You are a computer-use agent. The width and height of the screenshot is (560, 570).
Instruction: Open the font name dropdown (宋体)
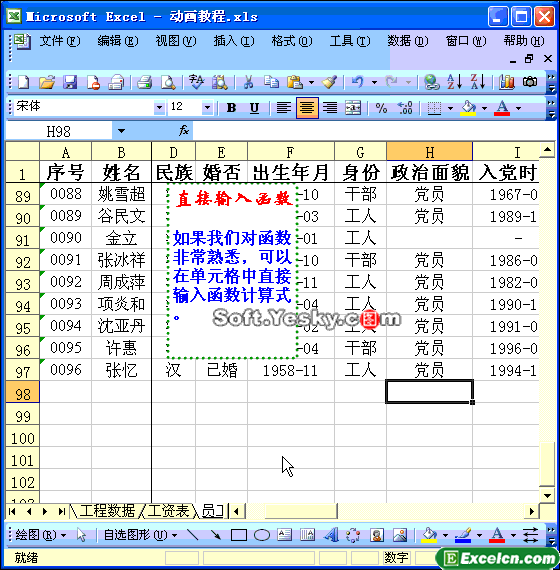click(x=159, y=108)
